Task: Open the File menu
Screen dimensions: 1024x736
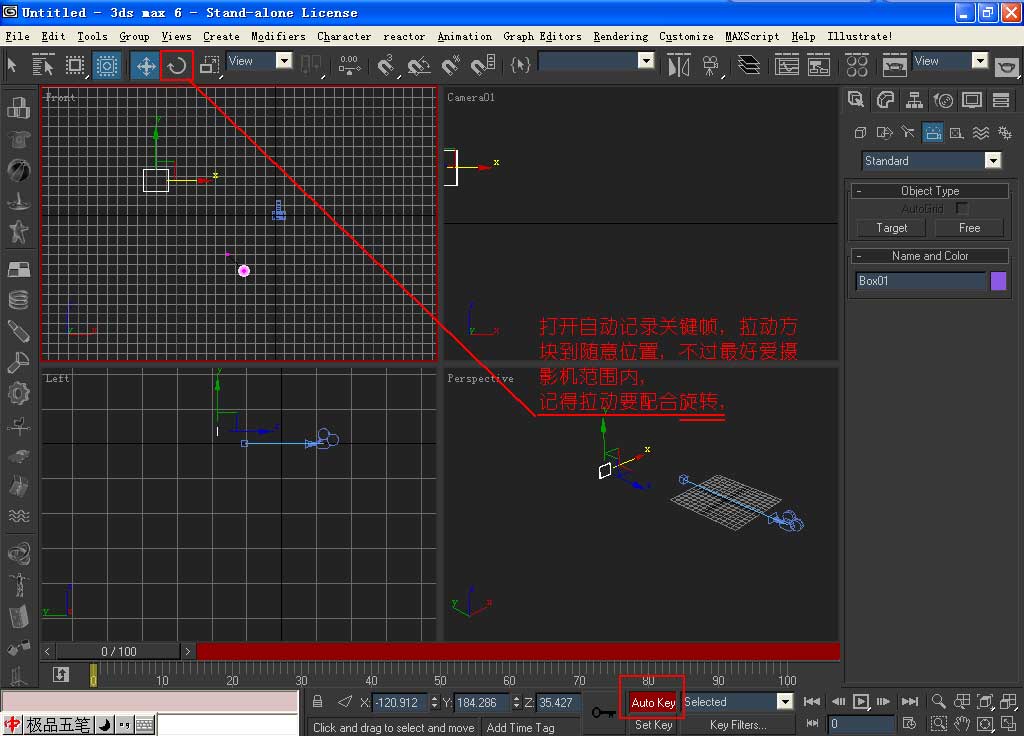Action: pos(18,37)
